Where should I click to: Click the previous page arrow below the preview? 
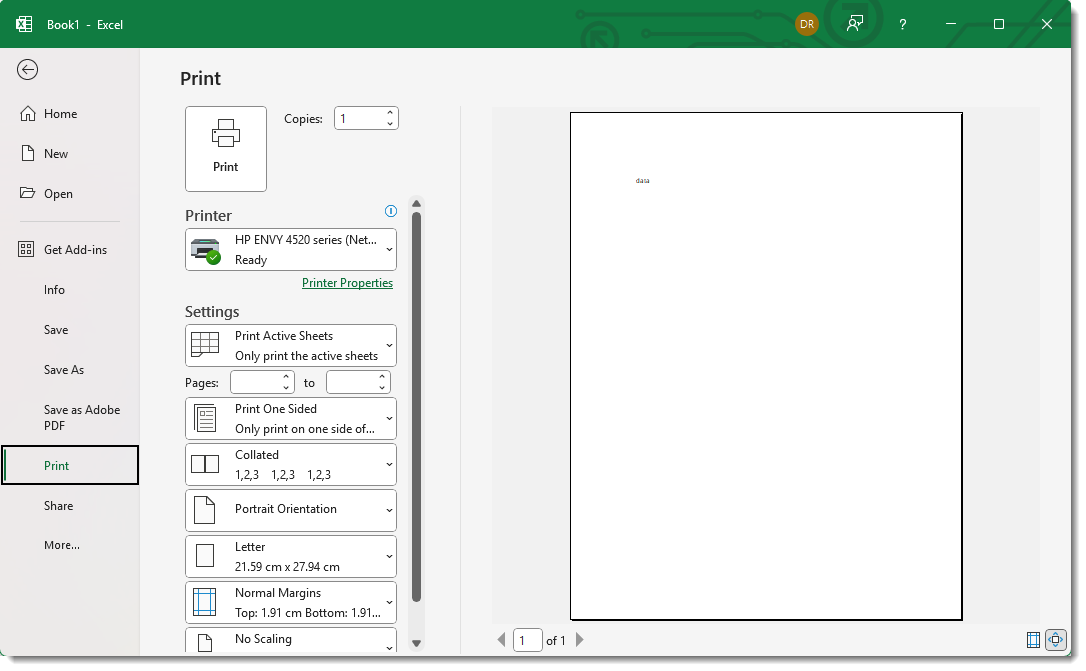(501, 640)
